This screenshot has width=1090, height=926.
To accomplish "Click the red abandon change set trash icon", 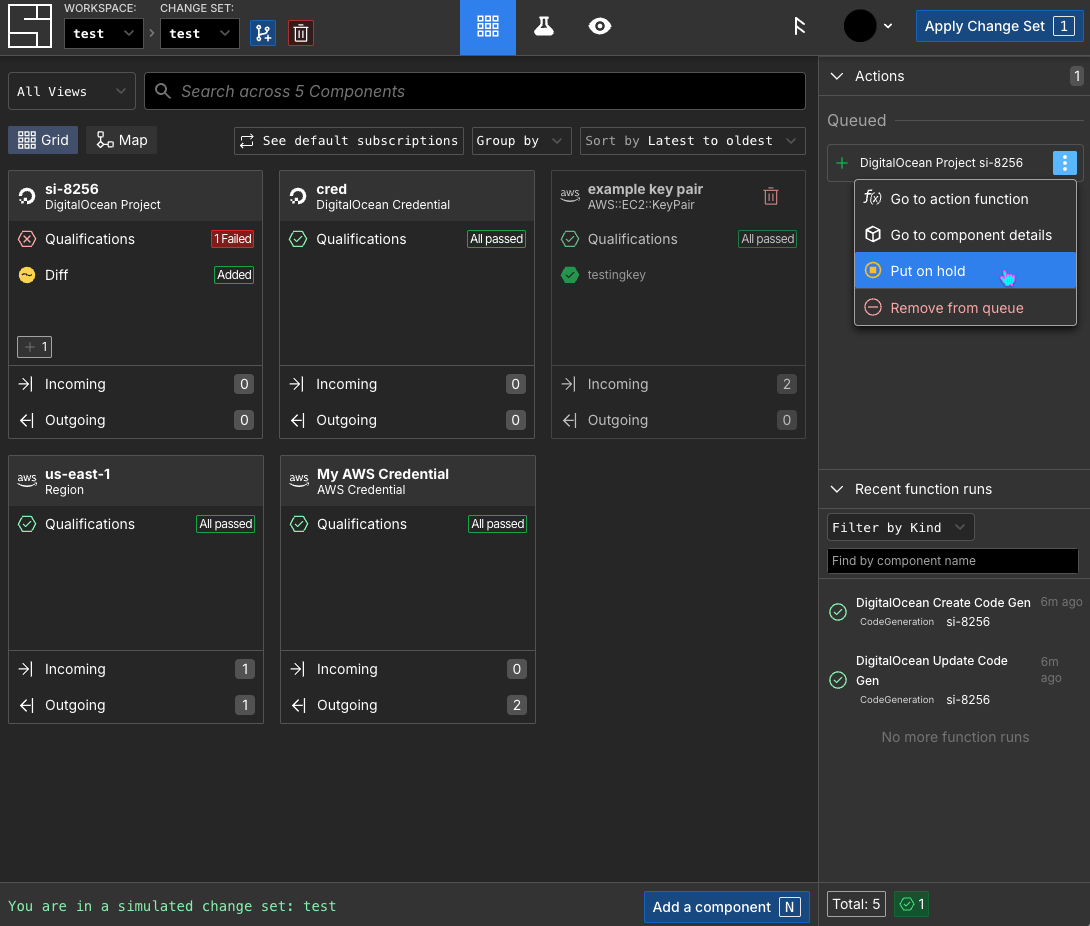I will [x=300, y=33].
